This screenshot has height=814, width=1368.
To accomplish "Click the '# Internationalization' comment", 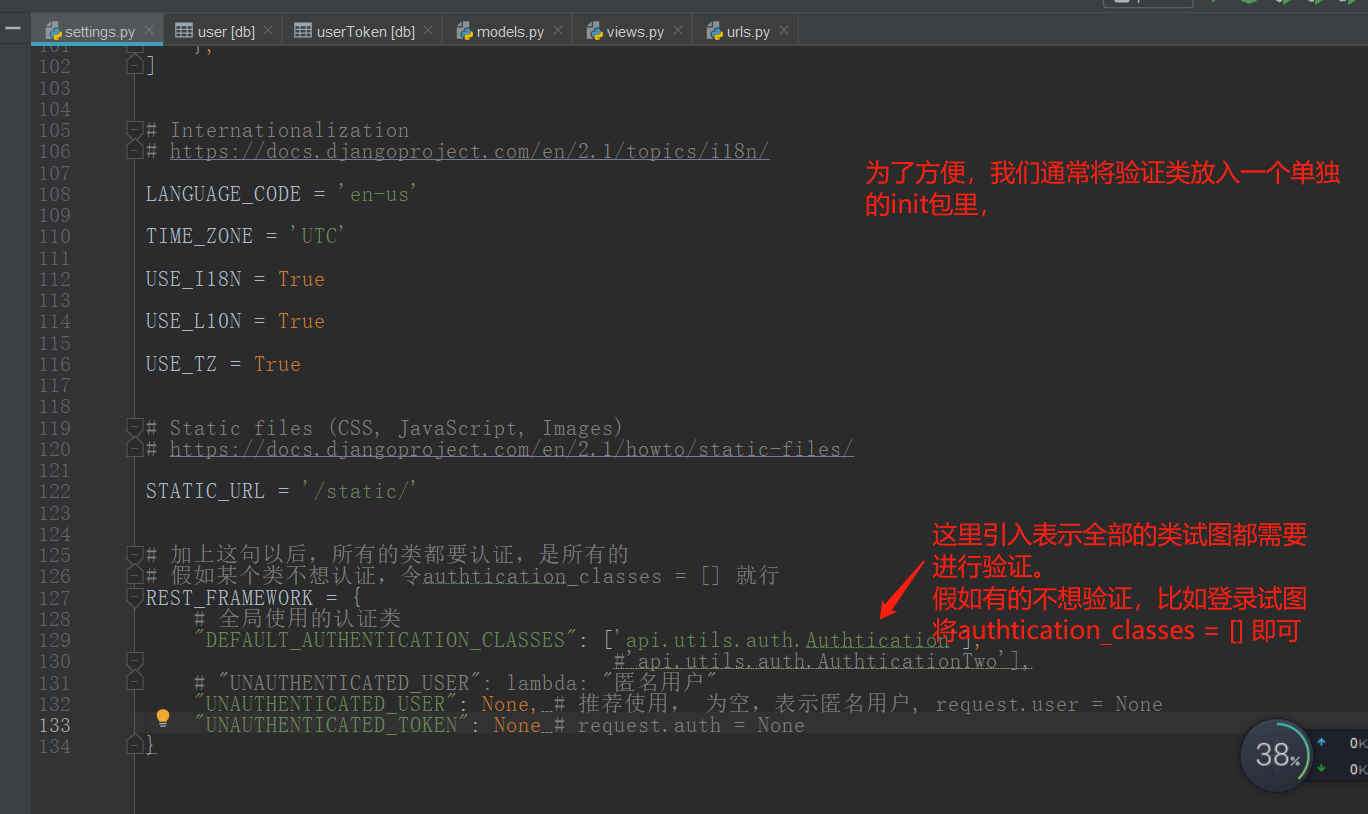I will [277, 130].
